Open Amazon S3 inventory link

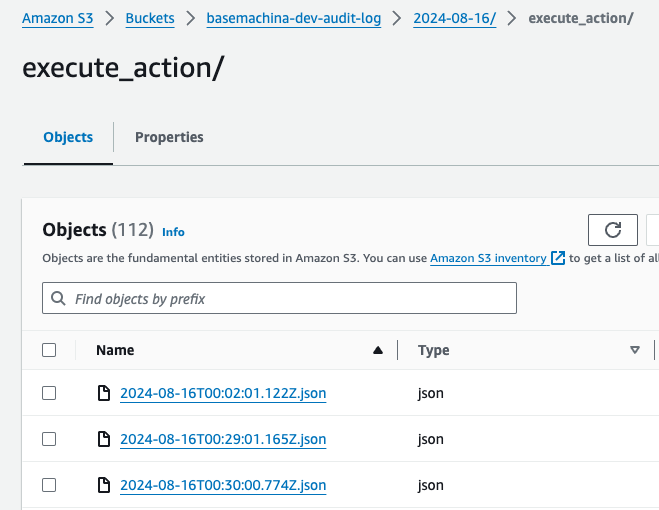pyautogui.click(x=488, y=258)
